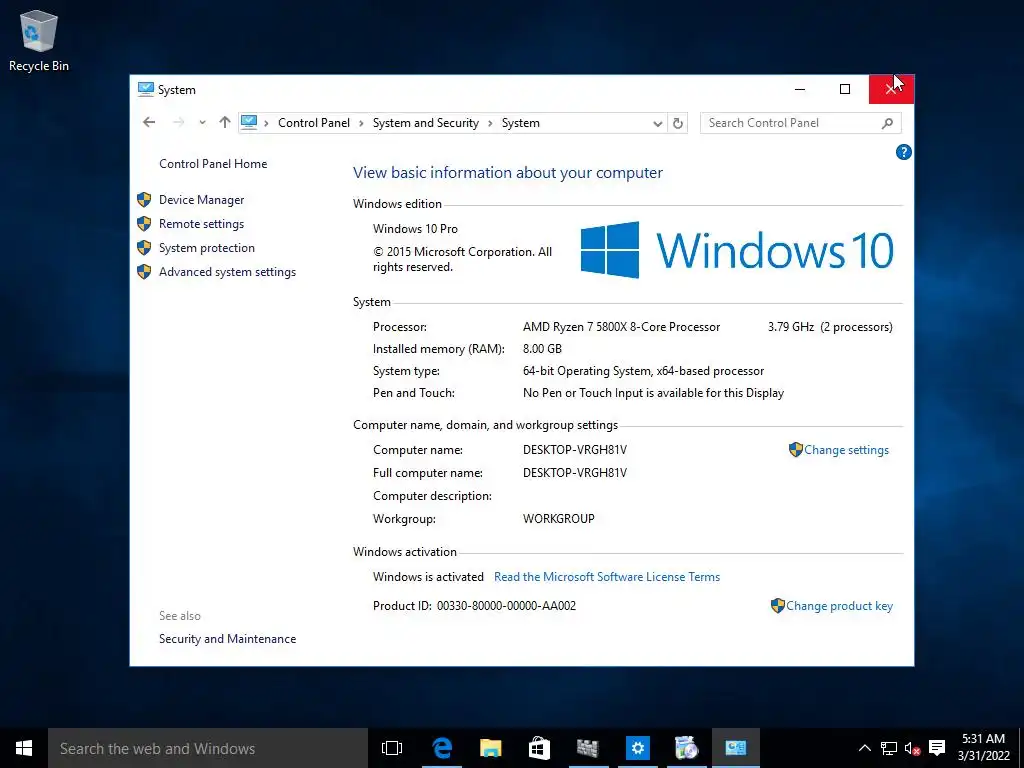Expand chevron before Control Panel breadcrumb
The height and width of the screenshot is (768, 1024).
[266, 123]
